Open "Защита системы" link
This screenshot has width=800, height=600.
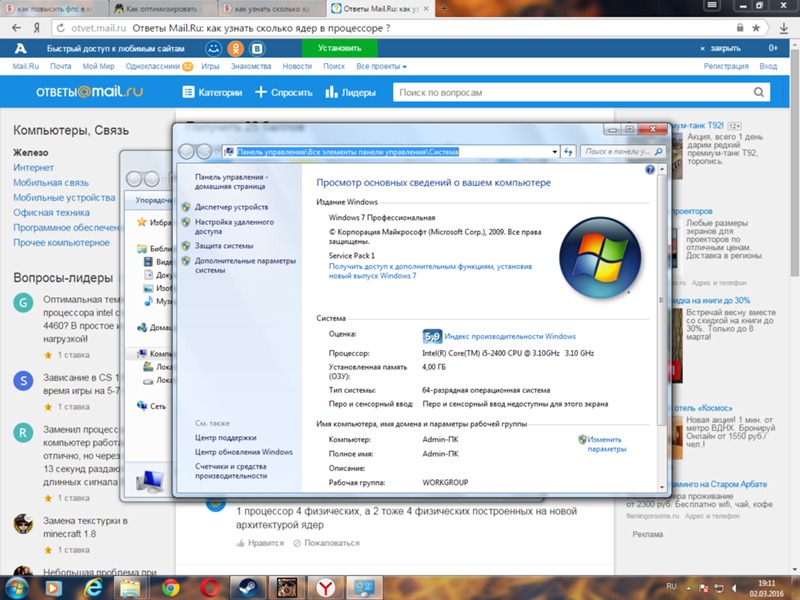tap(224, 246)
